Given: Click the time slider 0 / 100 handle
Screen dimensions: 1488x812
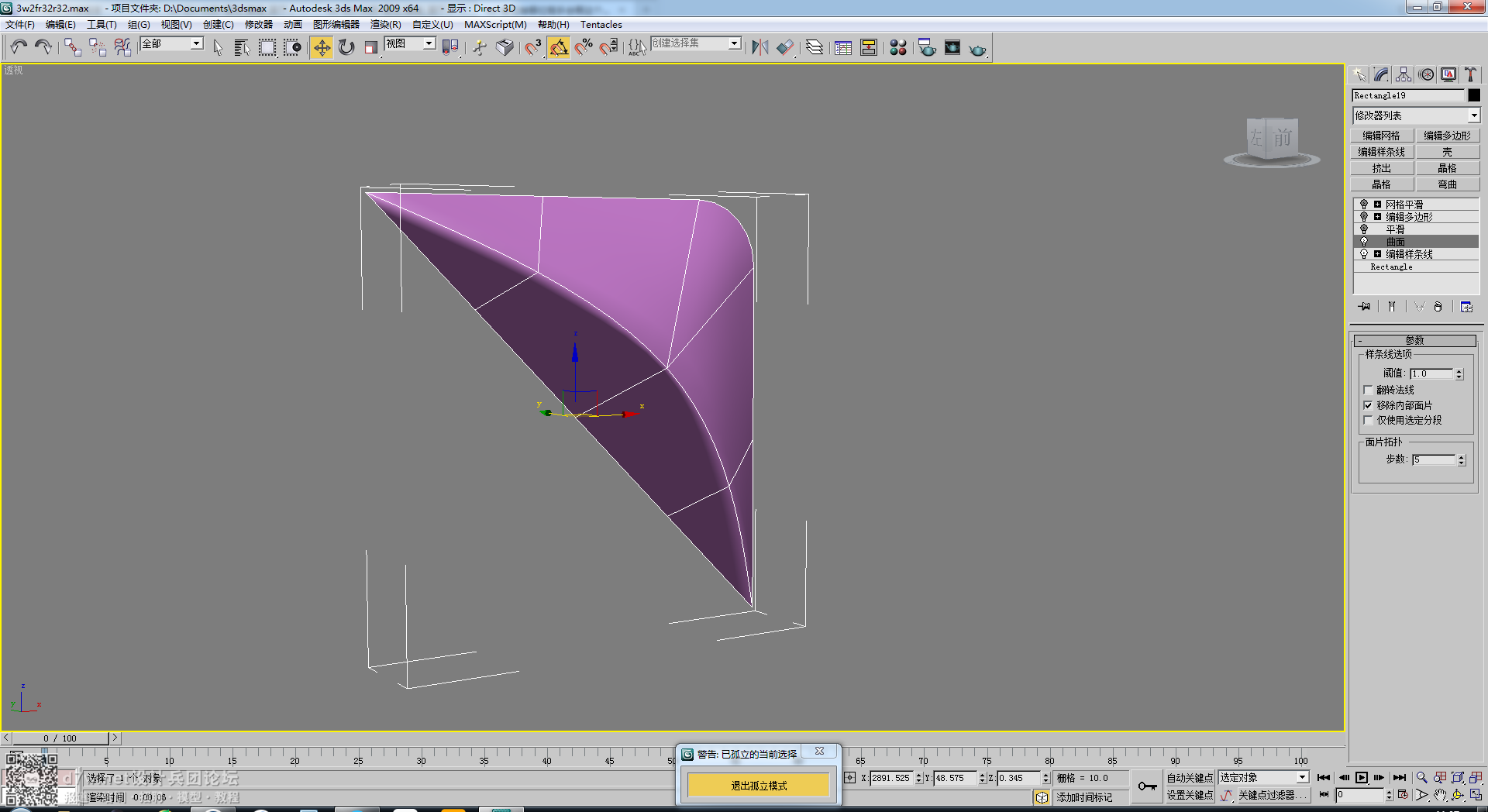Looking at the screenshot, I should coord(60,738).
